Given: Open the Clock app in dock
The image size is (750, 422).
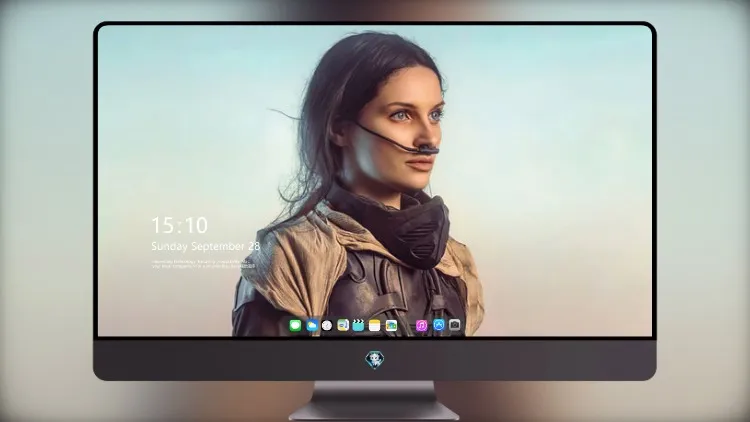Looking at the screenshot, I should (327, 326).
